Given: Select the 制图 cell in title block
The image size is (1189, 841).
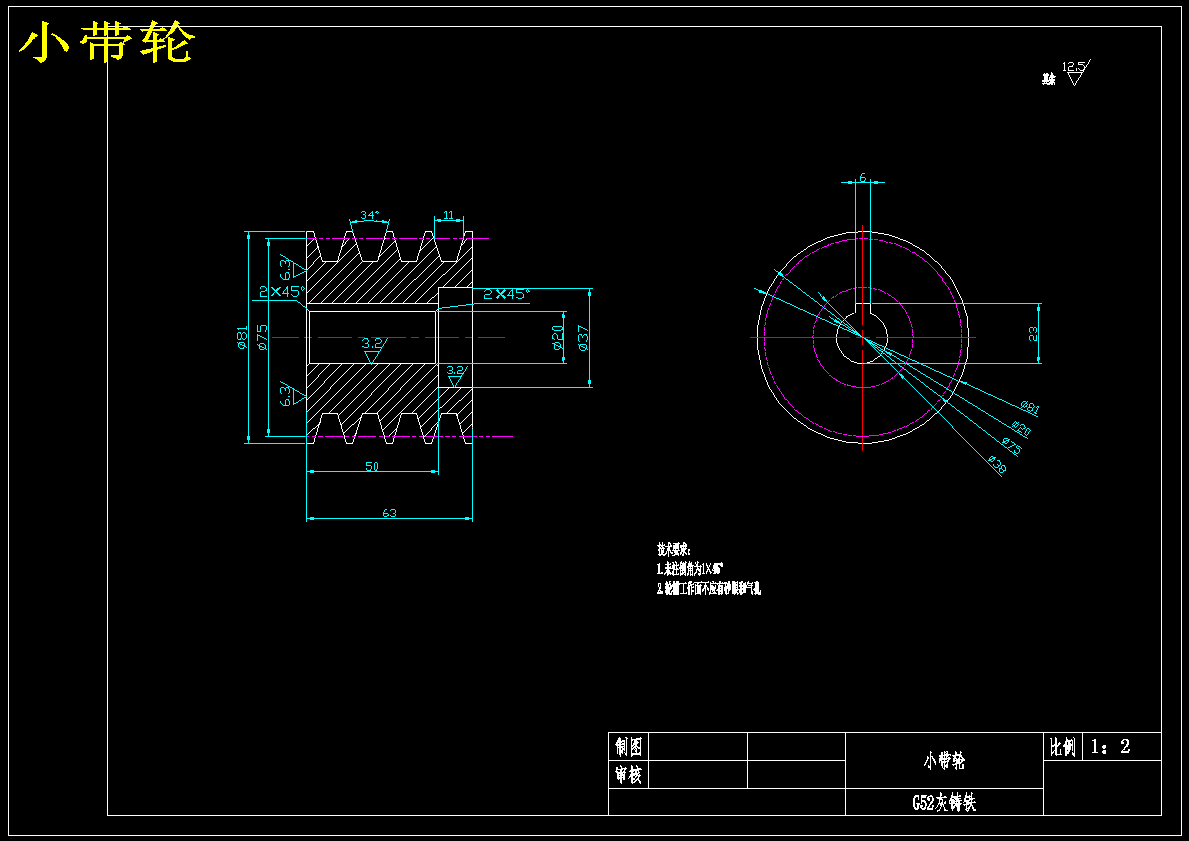Looking at the screenshot, I should 629,747.
